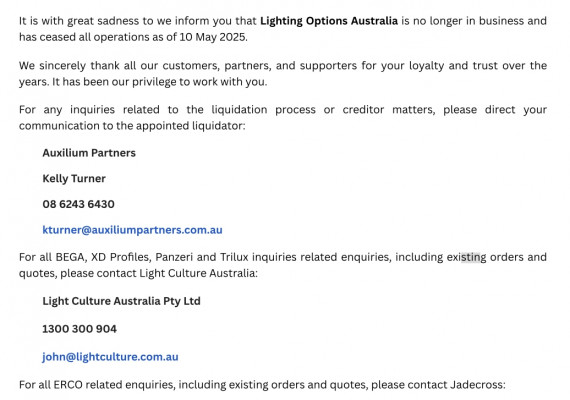This screenshot has height=400, width=570.
Task: Open the john@lightculture.com.au email link
Action: [110, 357]
